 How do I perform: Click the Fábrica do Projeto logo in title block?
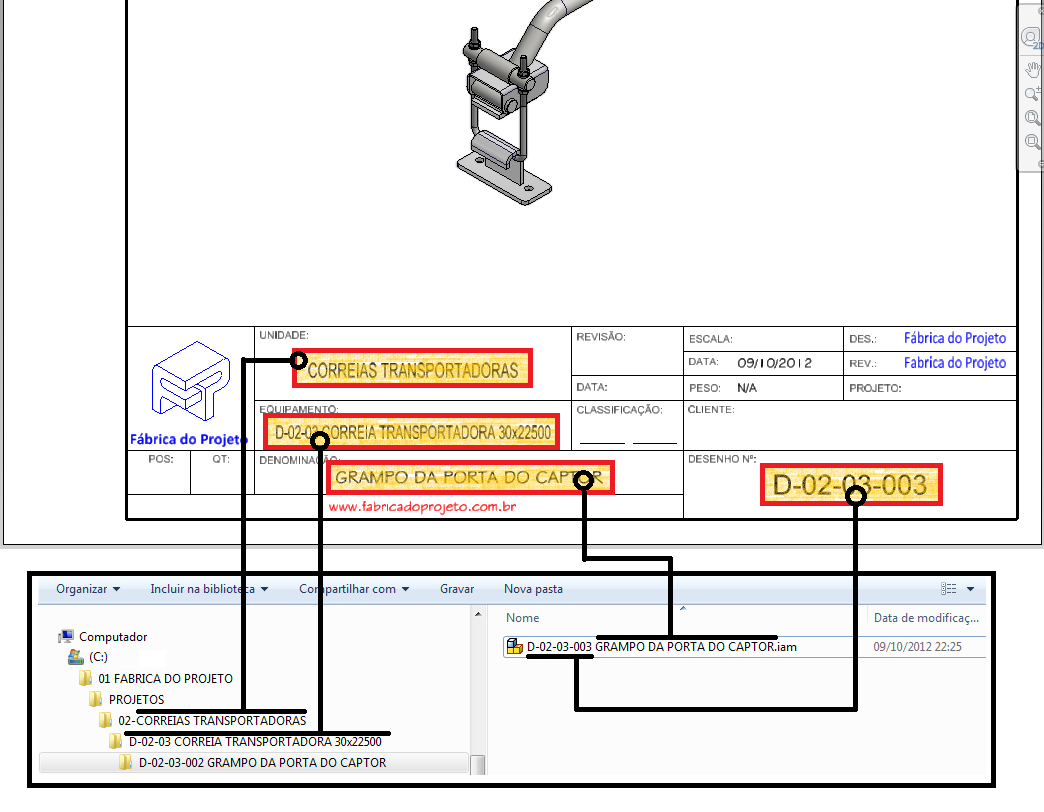(x=189, y=385)
